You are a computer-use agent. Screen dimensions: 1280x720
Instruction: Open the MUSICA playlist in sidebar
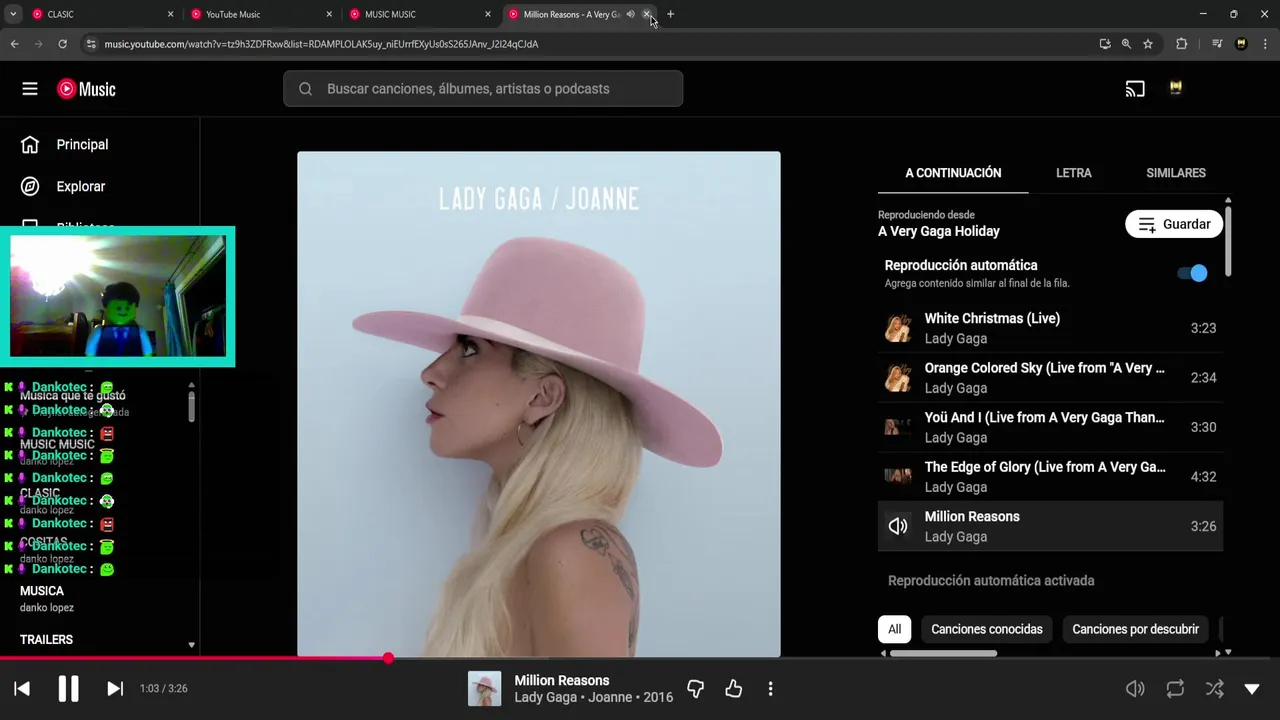(42, 591)
